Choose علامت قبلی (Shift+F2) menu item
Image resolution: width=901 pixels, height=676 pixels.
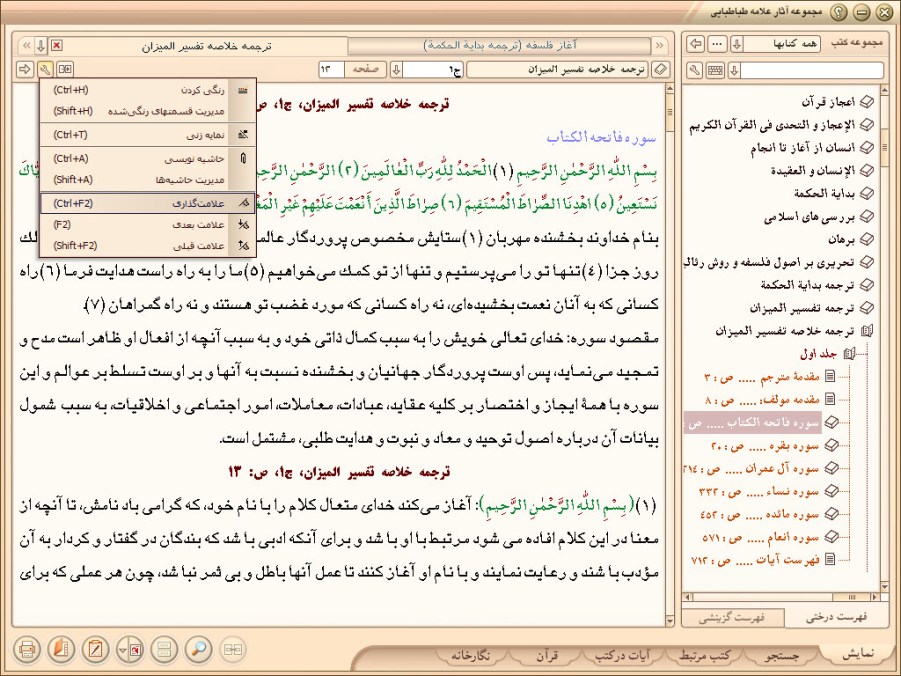coord(148,245)
